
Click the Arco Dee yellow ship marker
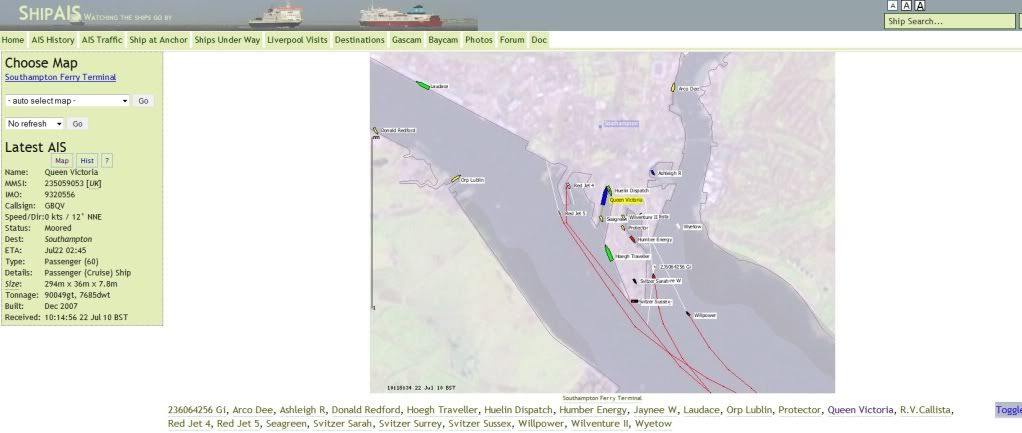pyautogui.click(x=673, y=87)
